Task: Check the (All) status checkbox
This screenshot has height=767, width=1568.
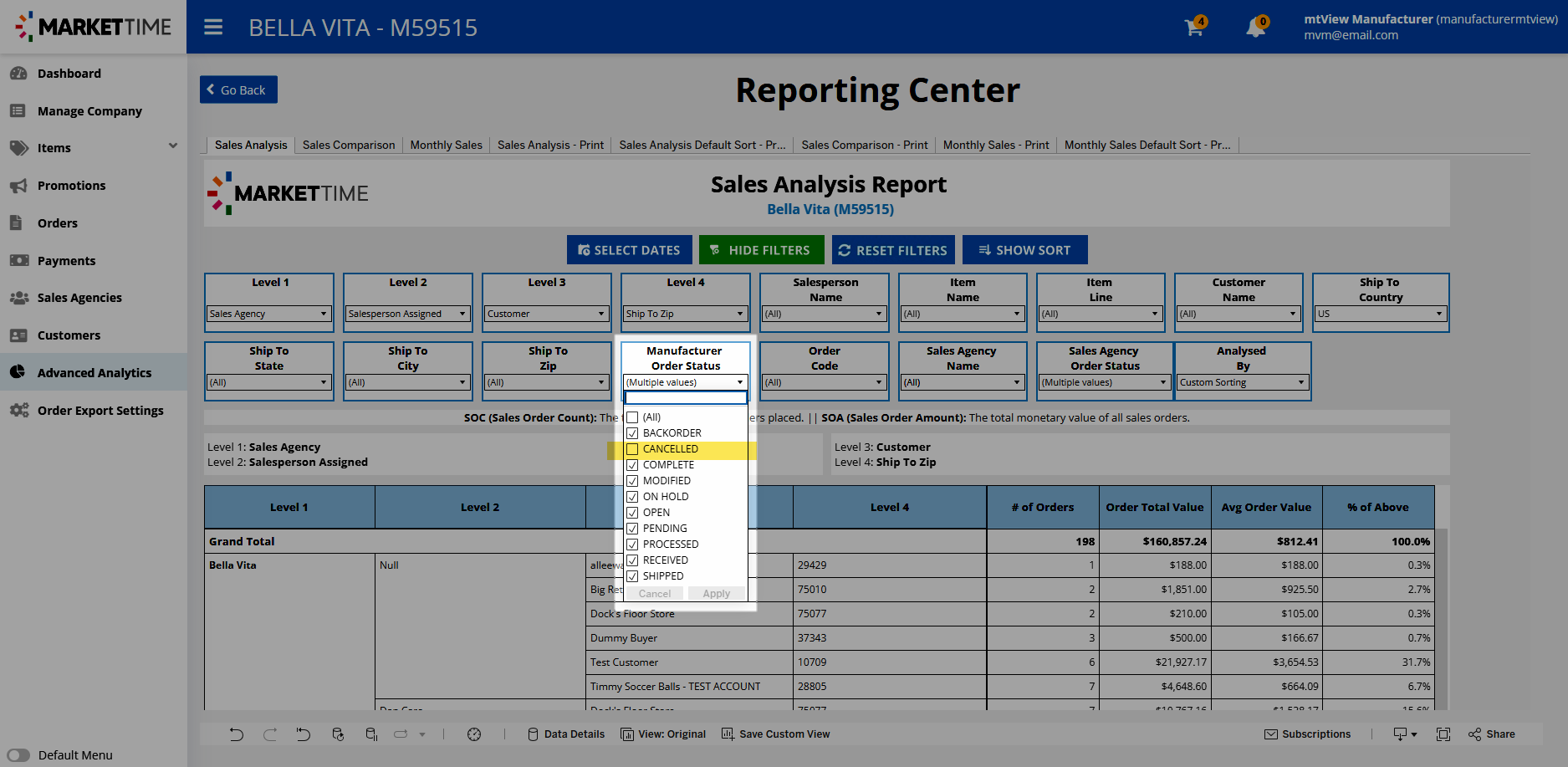Action: tap(632, 417)
